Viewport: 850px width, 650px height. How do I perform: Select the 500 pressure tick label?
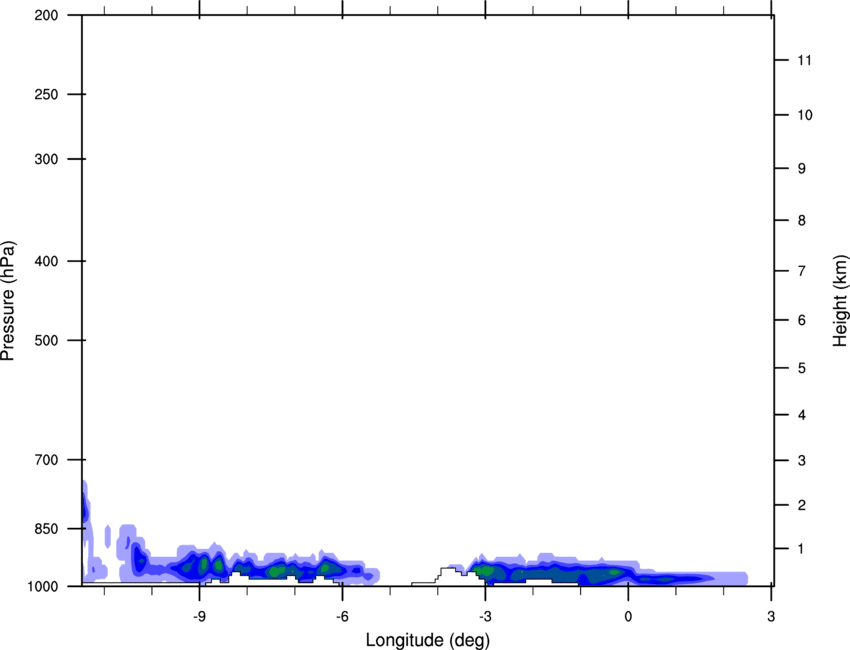point(46,340)
